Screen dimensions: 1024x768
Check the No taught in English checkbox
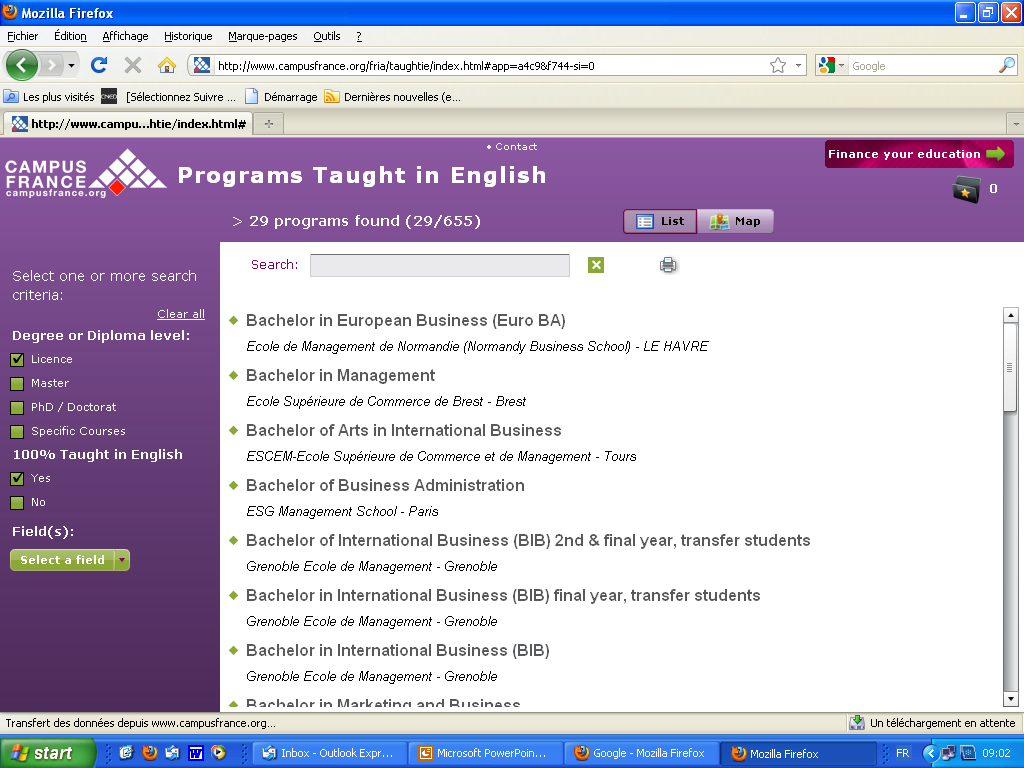click(18, 502)
